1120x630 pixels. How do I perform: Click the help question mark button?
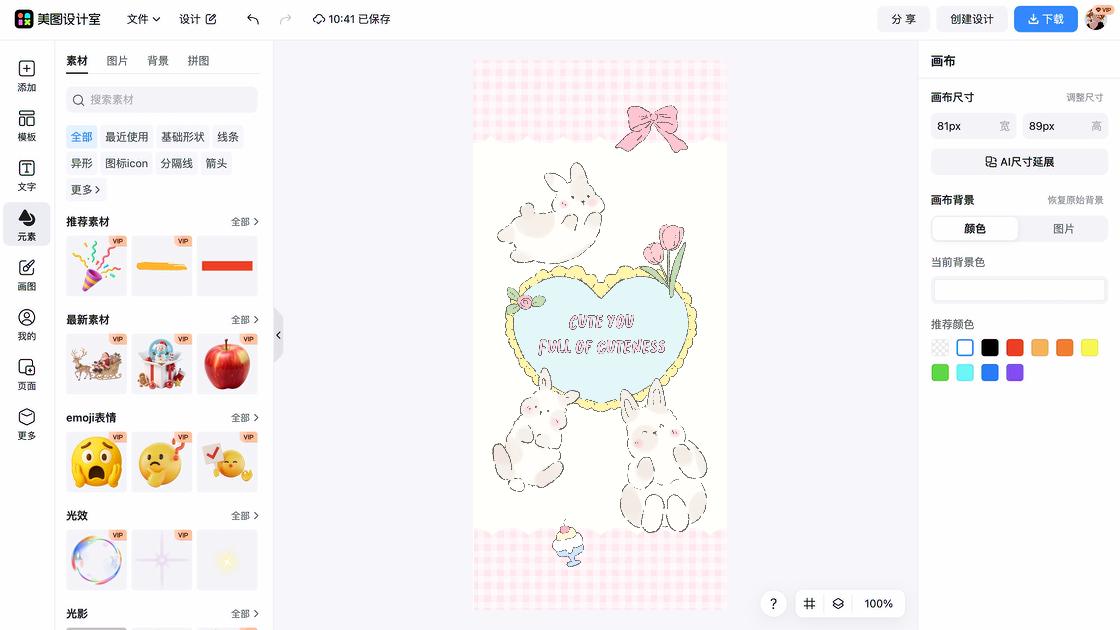click(774, 604)
